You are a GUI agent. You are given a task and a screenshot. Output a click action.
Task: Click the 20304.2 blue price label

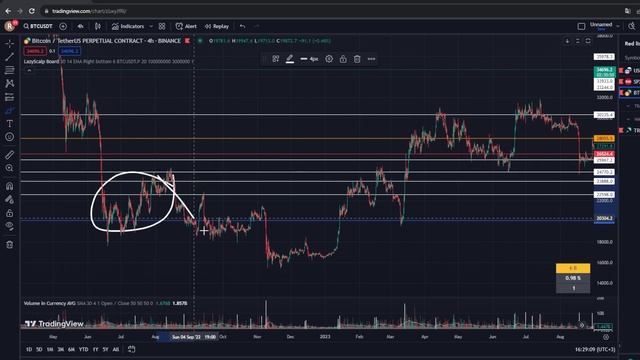pos(604,219)
